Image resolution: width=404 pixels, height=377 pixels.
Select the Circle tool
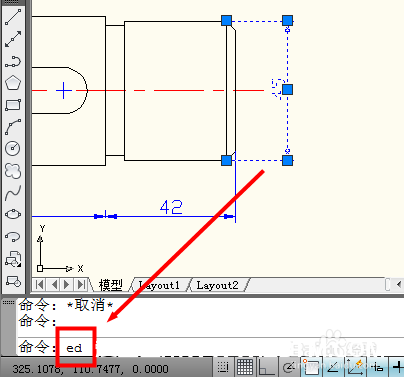(x=13, y=148)
